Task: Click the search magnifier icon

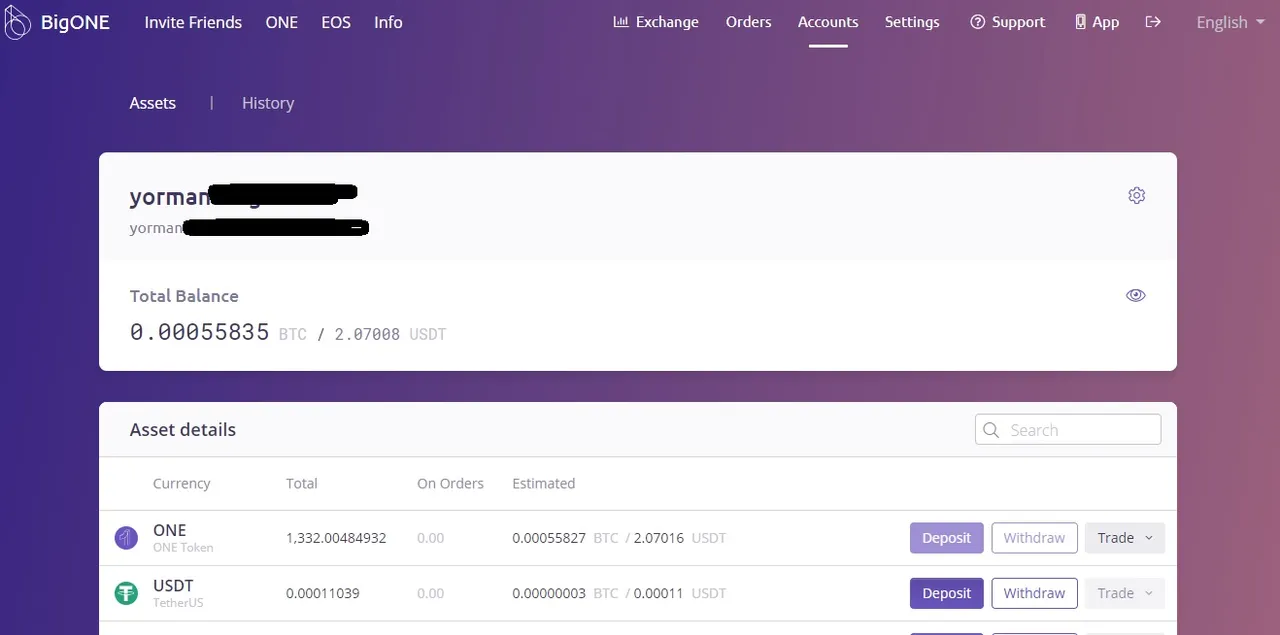Action: (991, 430)
